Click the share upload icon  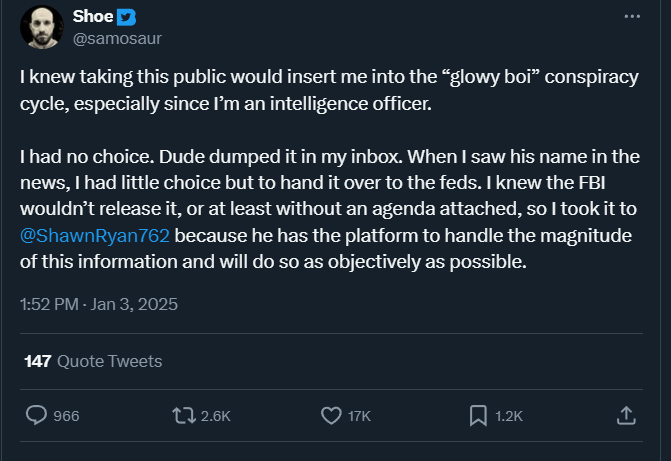626,416
